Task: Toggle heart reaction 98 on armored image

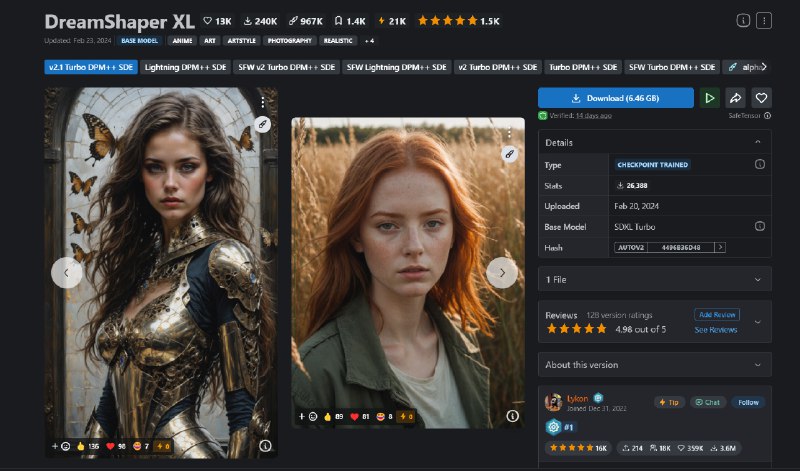Action: (116, 446)
